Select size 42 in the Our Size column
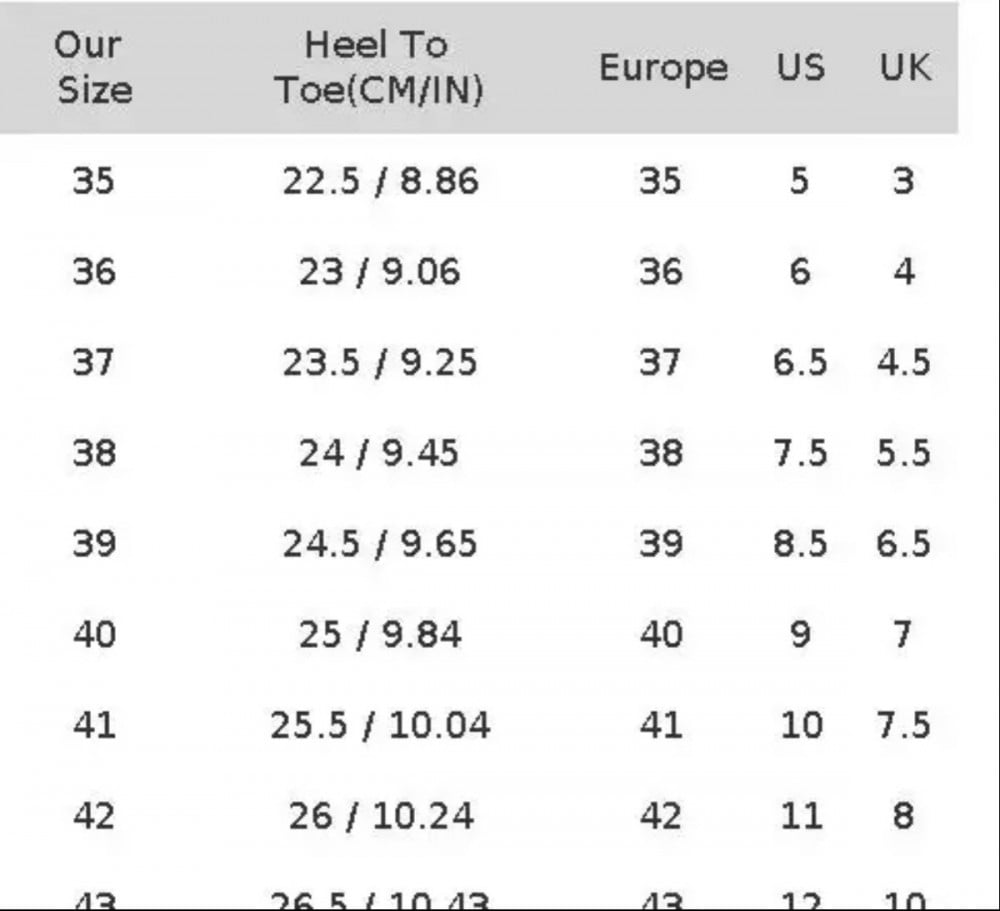The height and width of the screenshot is (911, 1000). pos(93,816)
